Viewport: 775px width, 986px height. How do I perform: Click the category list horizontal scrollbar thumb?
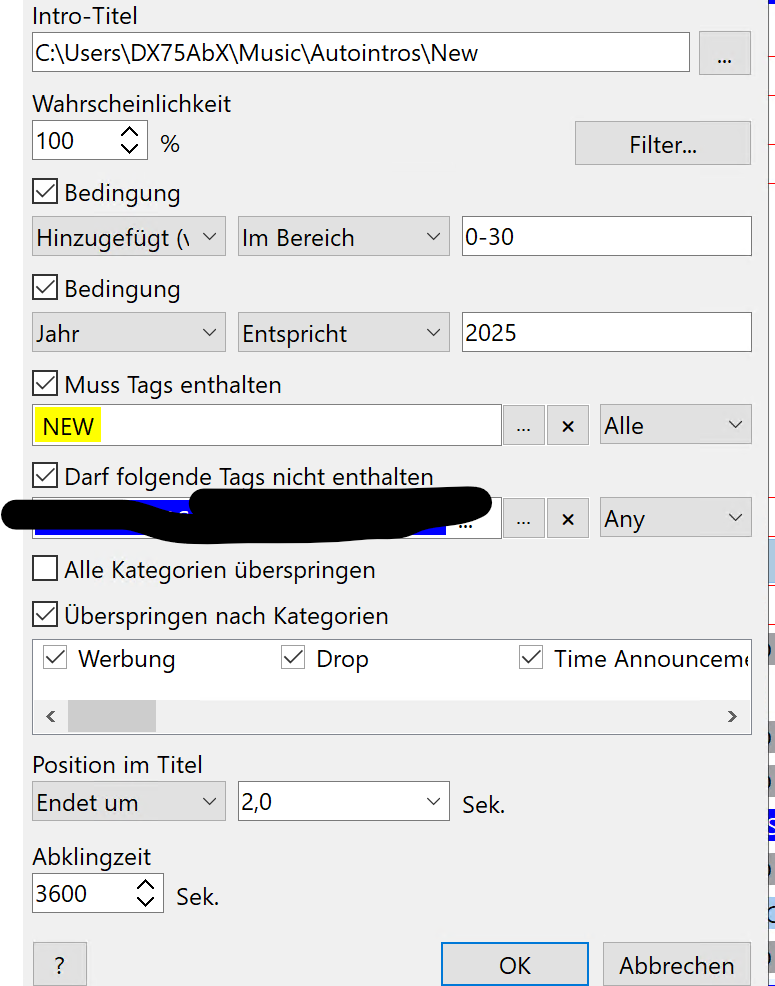[112, 716]
